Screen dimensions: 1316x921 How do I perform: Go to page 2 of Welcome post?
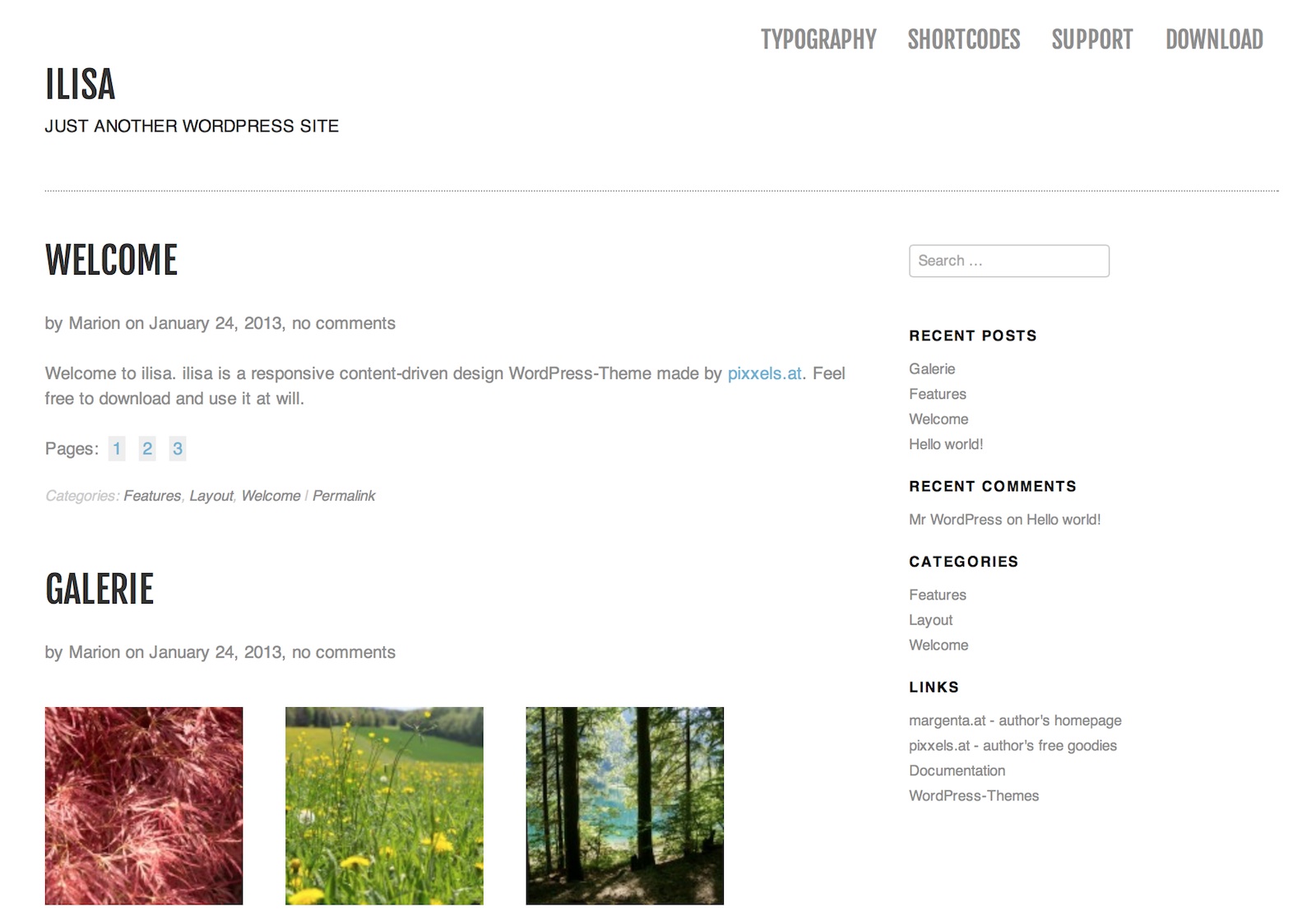point(147,448)
